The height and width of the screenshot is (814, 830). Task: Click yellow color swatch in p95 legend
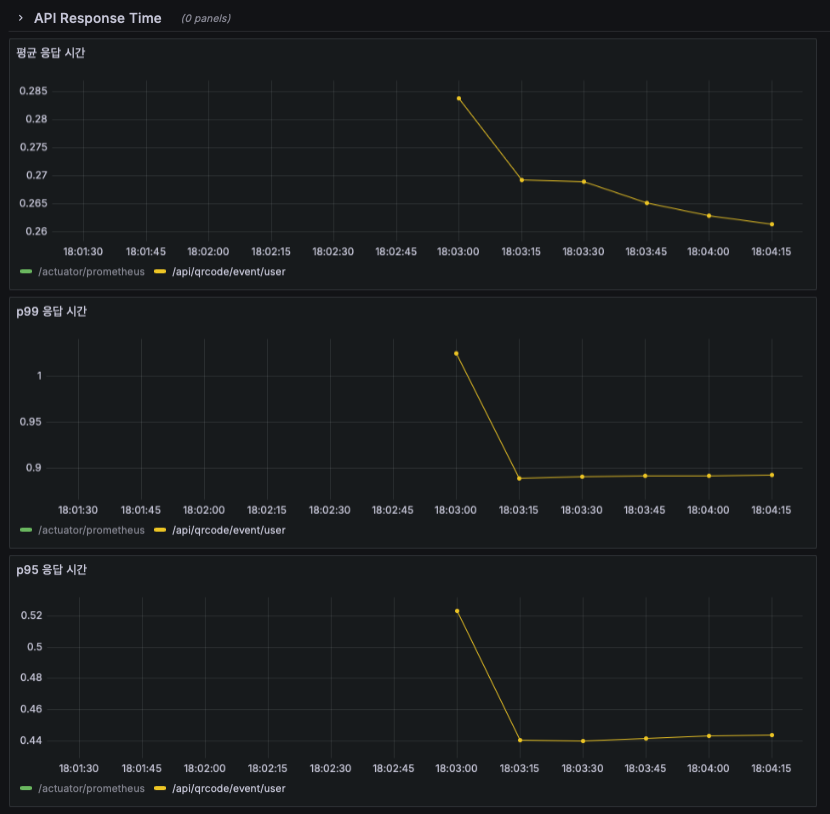coord(160,788)
